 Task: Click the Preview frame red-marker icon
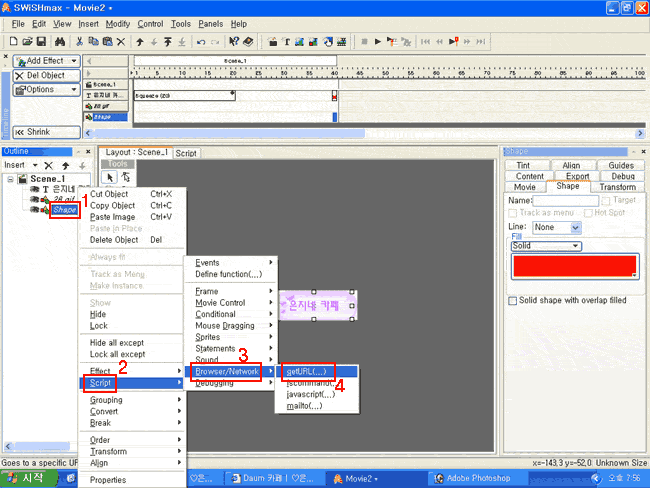(x=454, y=41)
